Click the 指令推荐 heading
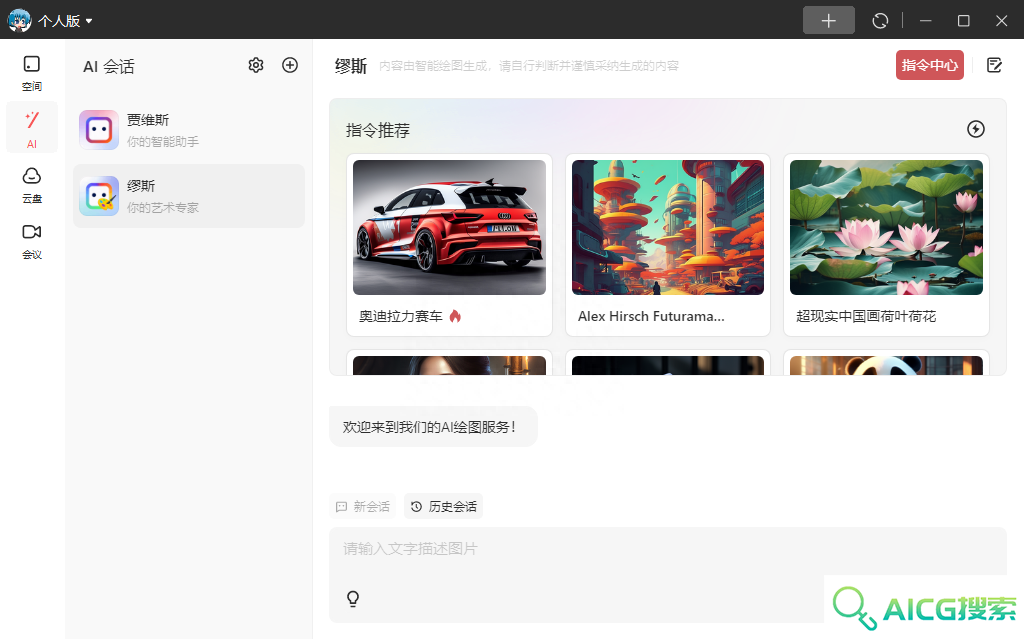The width and height of the screenshot is (1024, 640). point(377,131)
